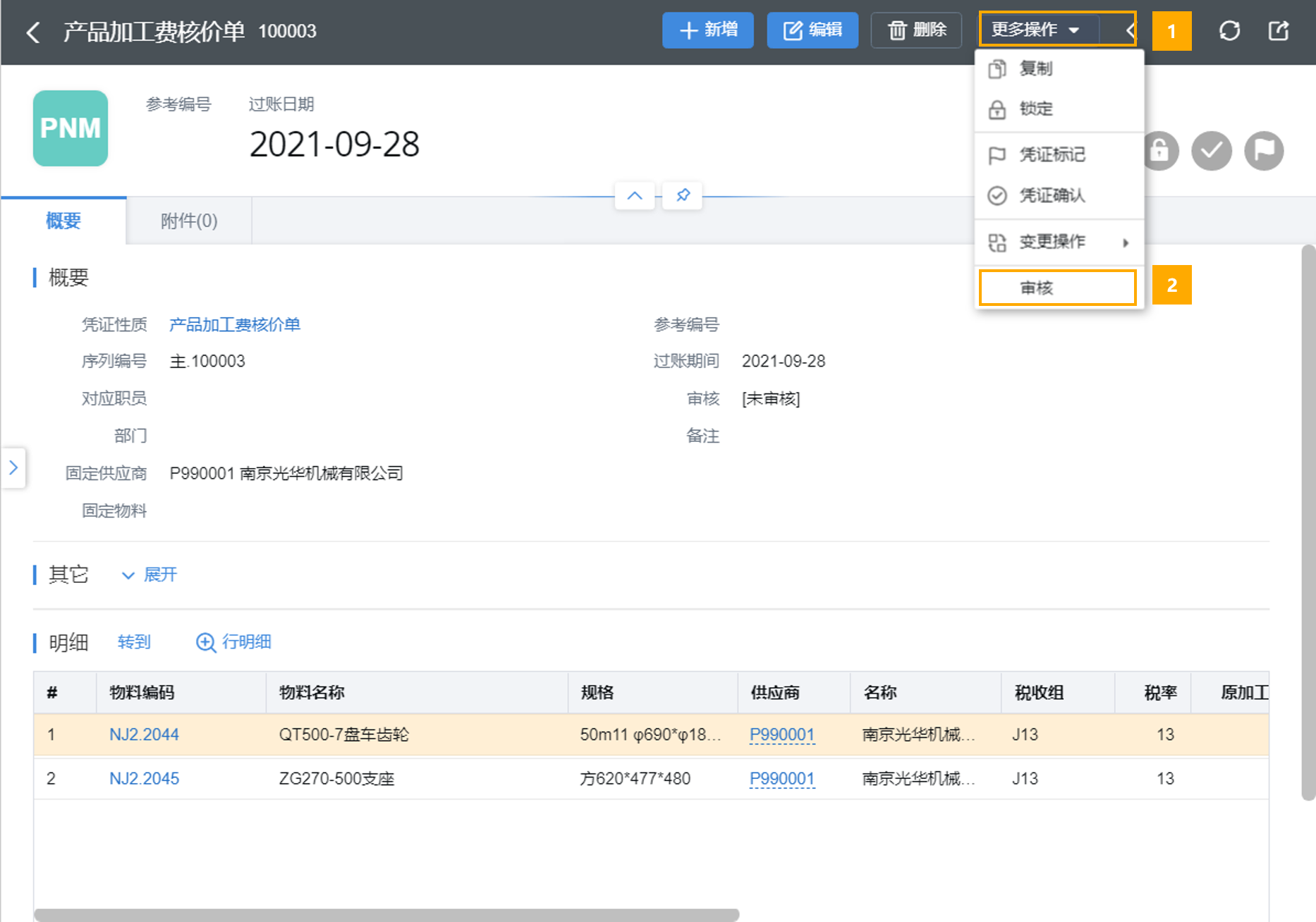Click the supplier text 南京光华机械有限公司
The width and height of the screenshot is (1316, 922).
click(322, 473)
